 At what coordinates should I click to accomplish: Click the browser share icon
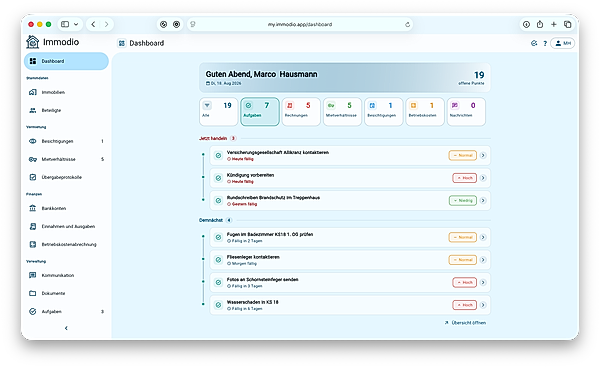(x=540, y=24)
